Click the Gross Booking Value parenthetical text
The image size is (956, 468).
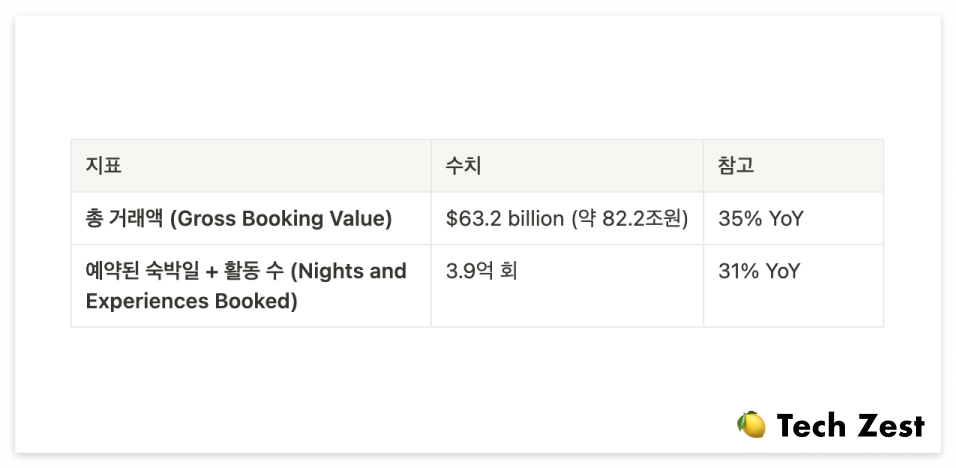280,219
